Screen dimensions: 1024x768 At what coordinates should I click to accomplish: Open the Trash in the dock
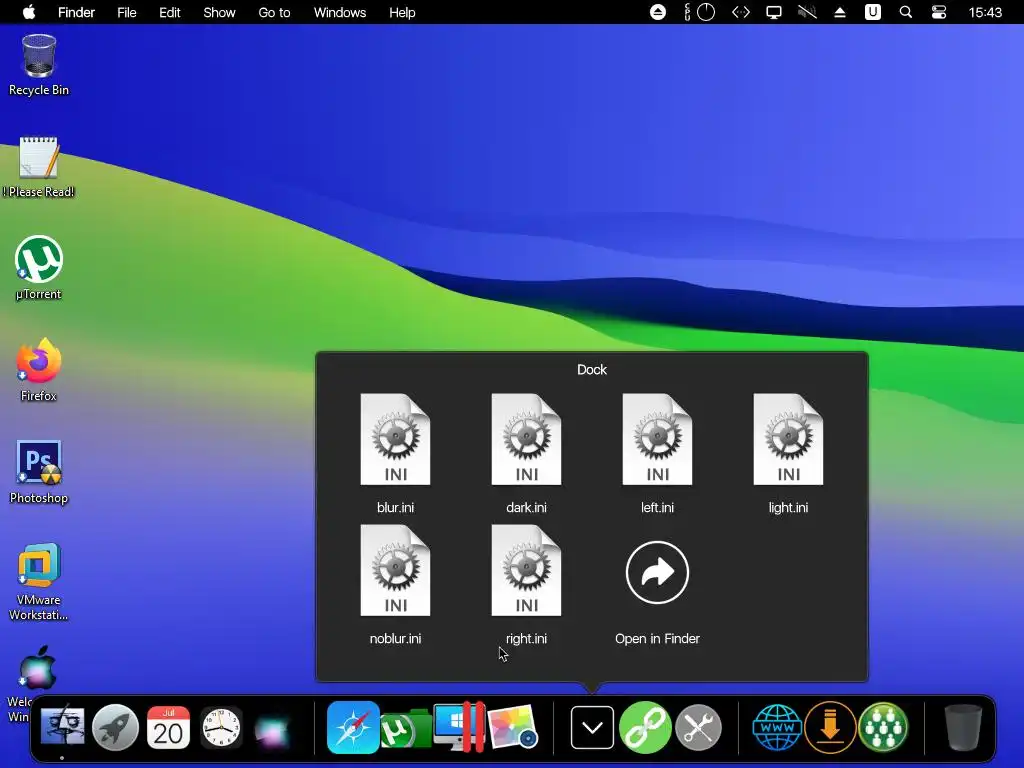963,727
